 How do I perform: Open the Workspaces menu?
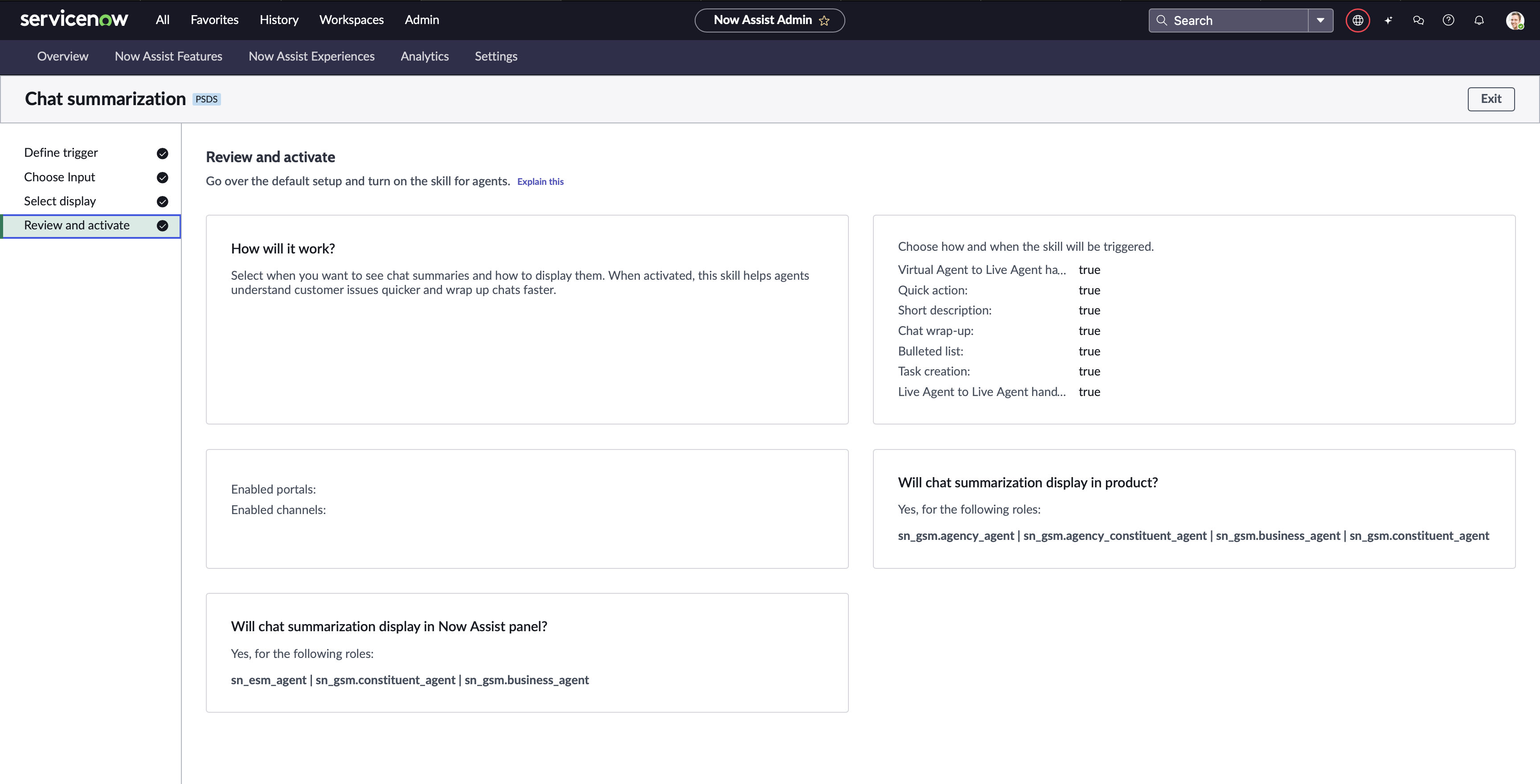[352, 20]
